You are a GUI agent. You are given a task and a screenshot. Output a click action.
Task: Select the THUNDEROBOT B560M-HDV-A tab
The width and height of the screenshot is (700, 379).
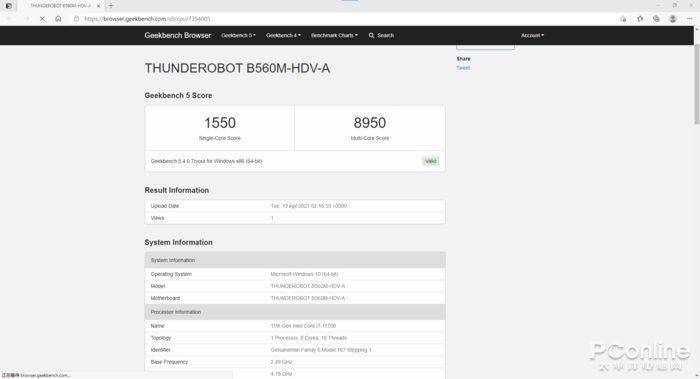tap(60, 6)
